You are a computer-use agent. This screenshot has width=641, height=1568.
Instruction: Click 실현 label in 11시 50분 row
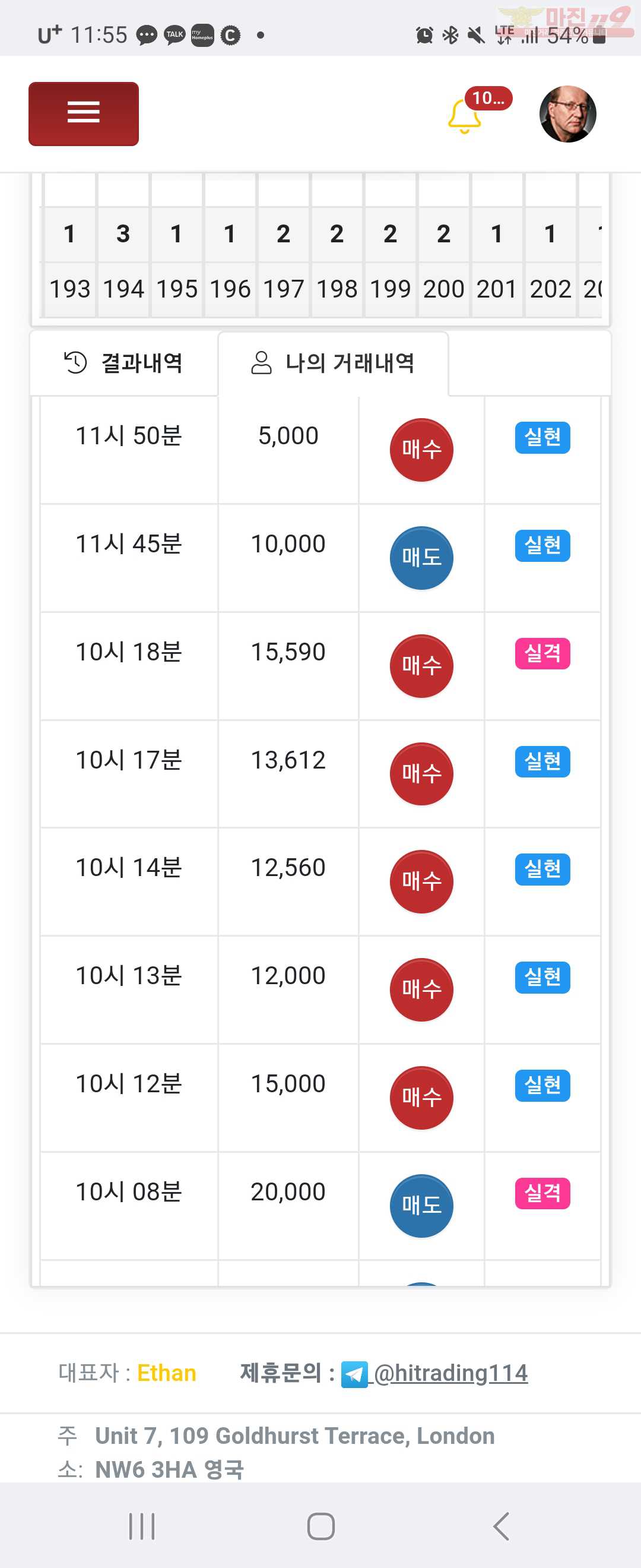coord(542,437)
